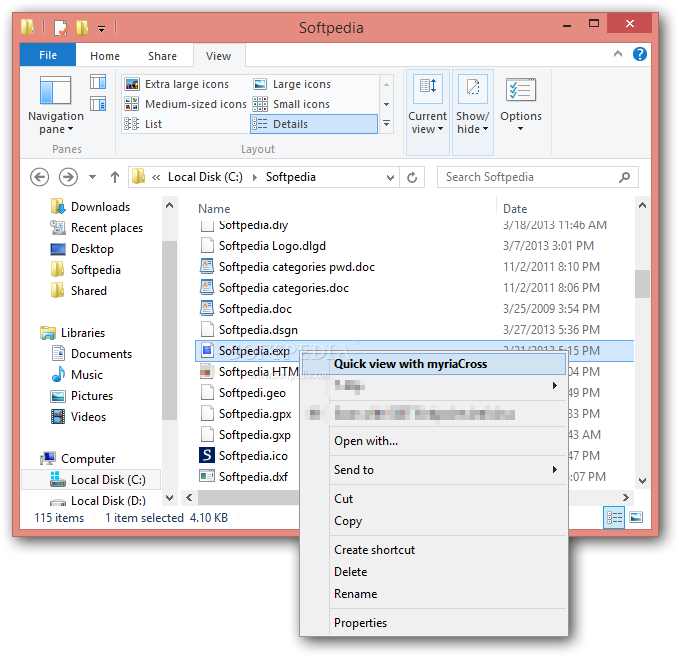Click the Softpedia.doc file icon
The height and width of the screenshot is (657, 679).
tap(207, 309)
